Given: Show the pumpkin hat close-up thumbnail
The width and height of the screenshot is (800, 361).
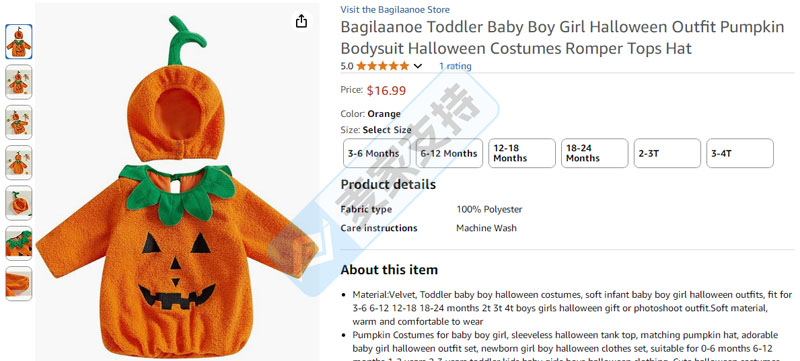Looking at the screenshot, I should [x=19, y=203].
